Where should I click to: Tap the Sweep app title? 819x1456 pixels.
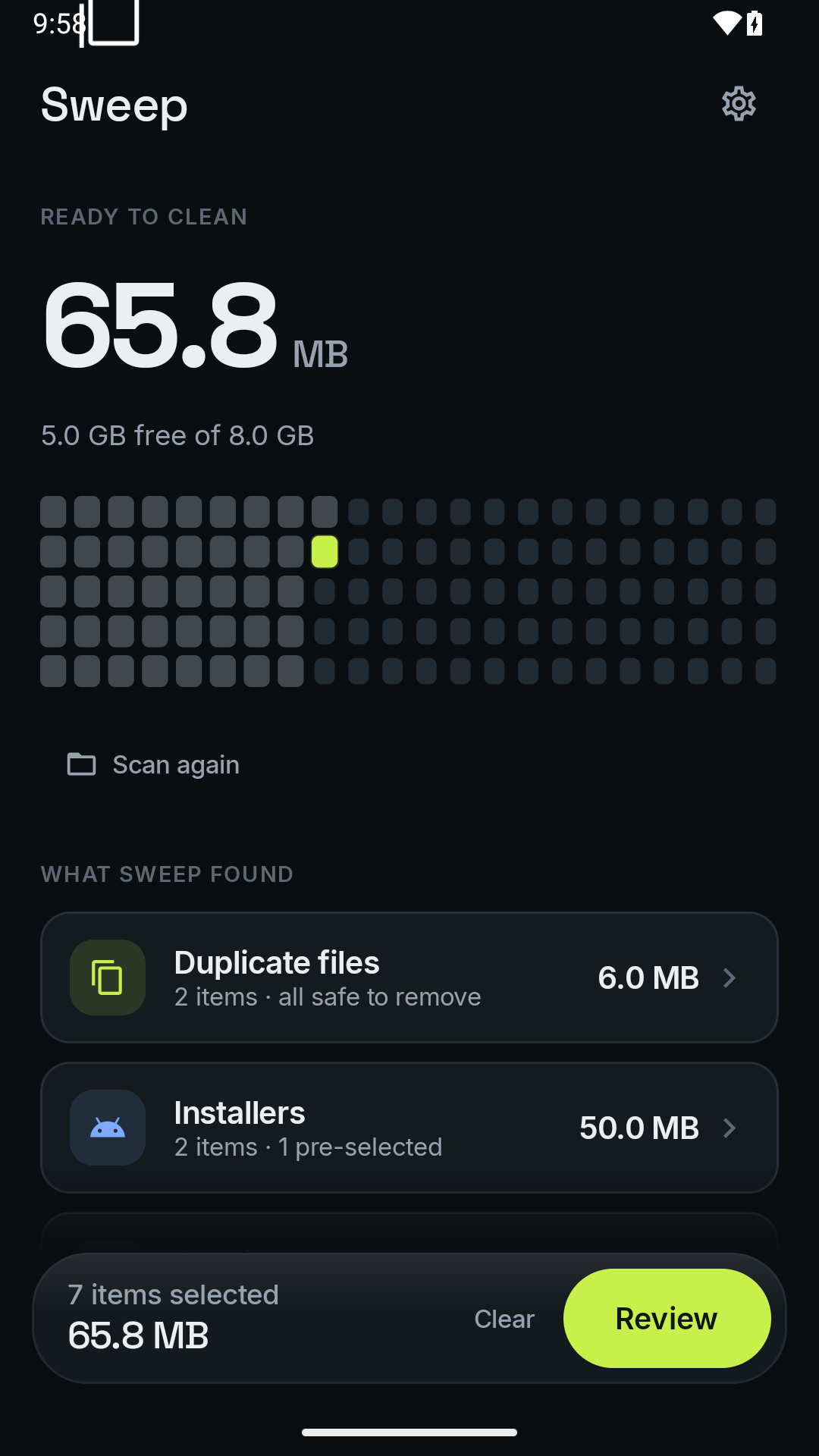(x=115, y=105)
